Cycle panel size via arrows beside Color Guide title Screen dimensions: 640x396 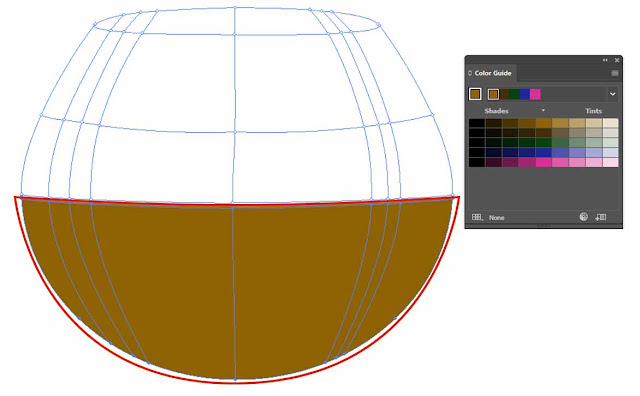click(470, 73)
